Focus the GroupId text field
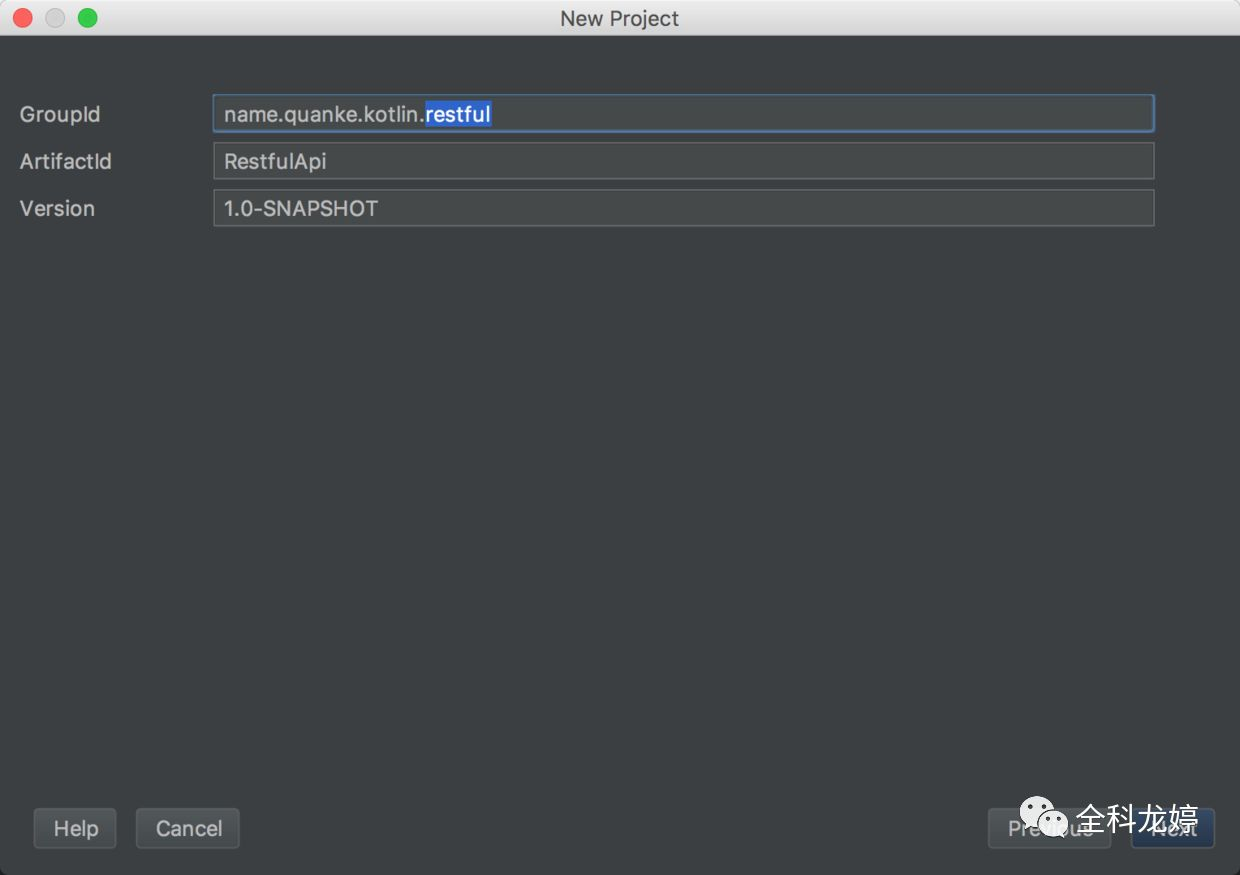 coord(683,114)
